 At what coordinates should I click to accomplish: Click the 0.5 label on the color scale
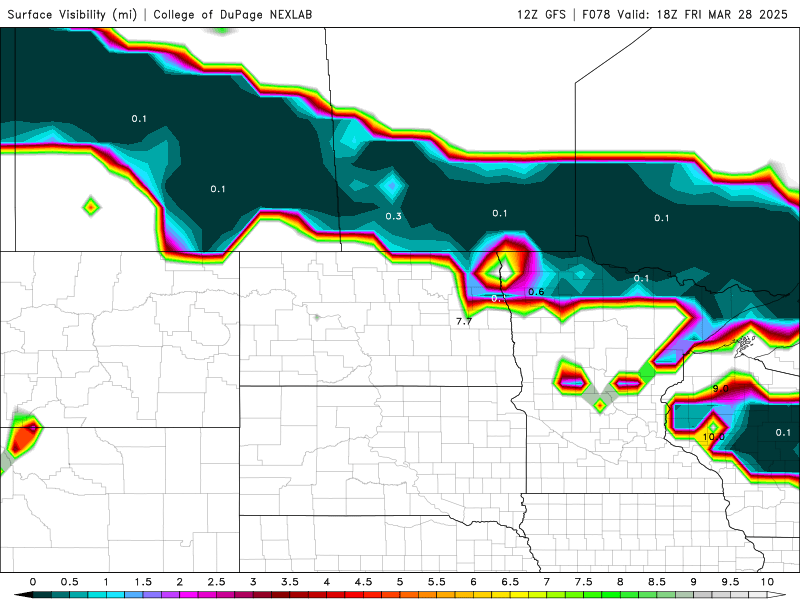pyautogui.click(x=69, y=582)
